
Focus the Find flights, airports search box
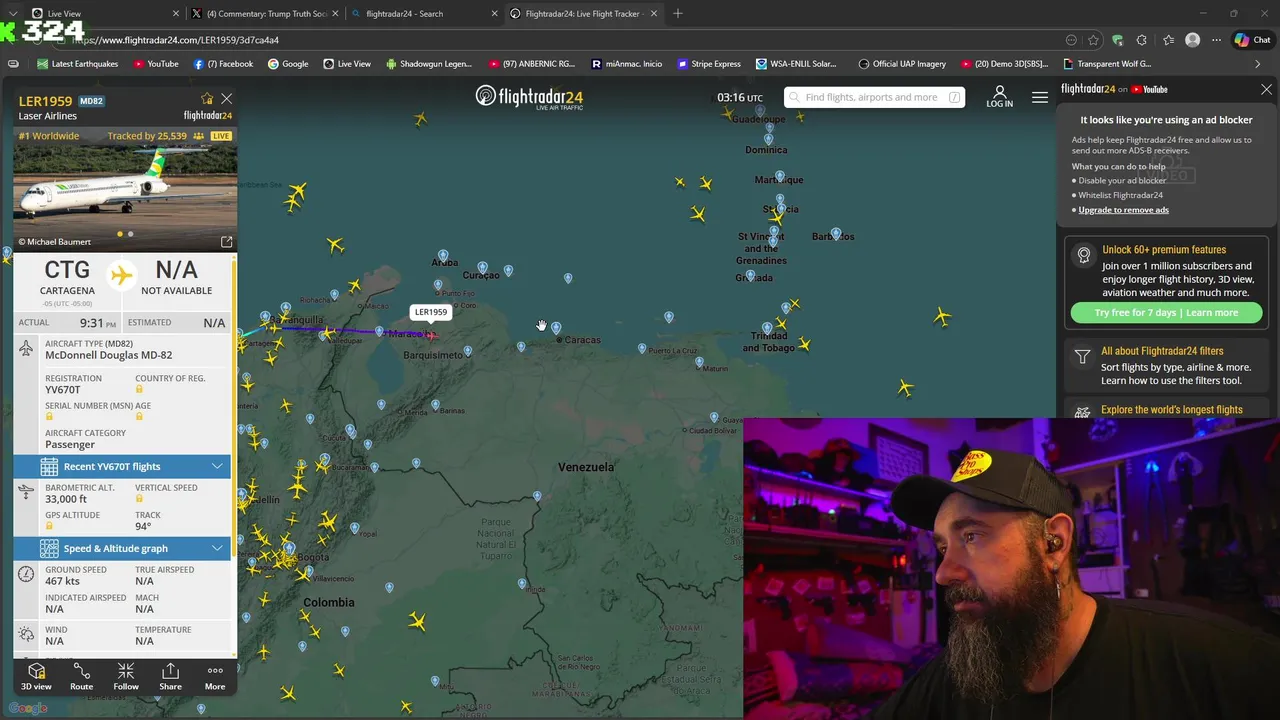pyautogui.click(x=874, y=97)
